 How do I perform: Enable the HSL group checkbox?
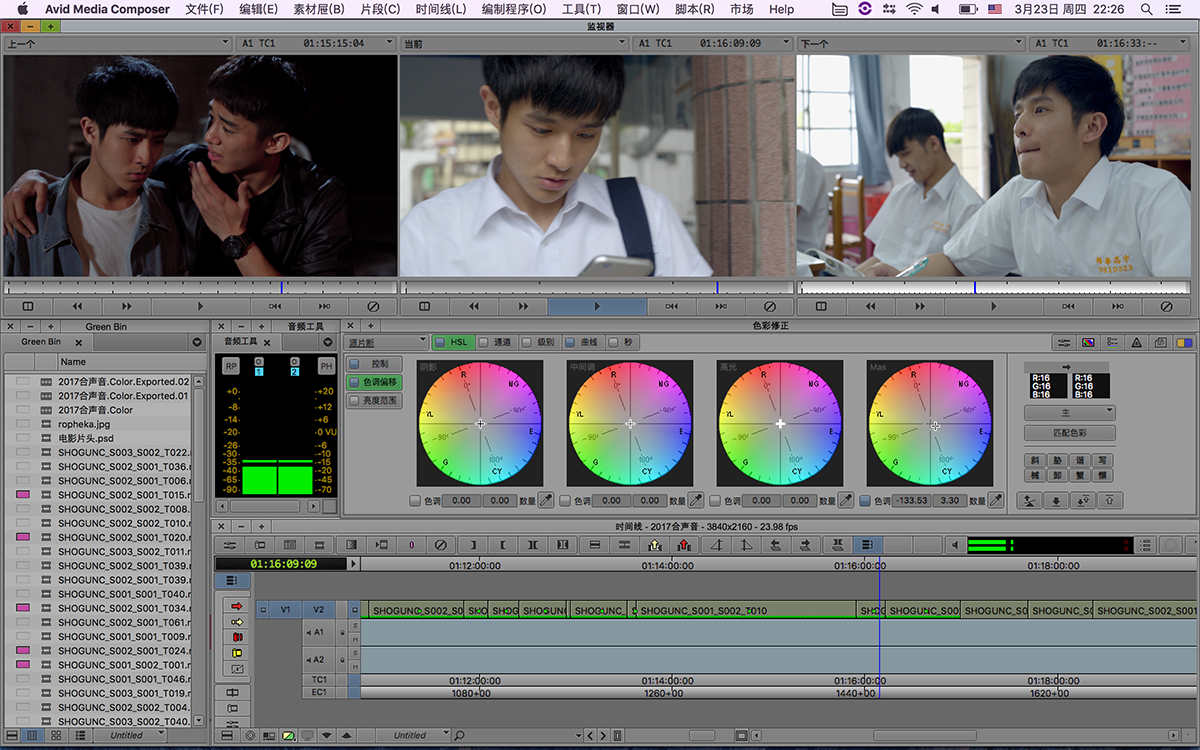(x=440, y=342)
